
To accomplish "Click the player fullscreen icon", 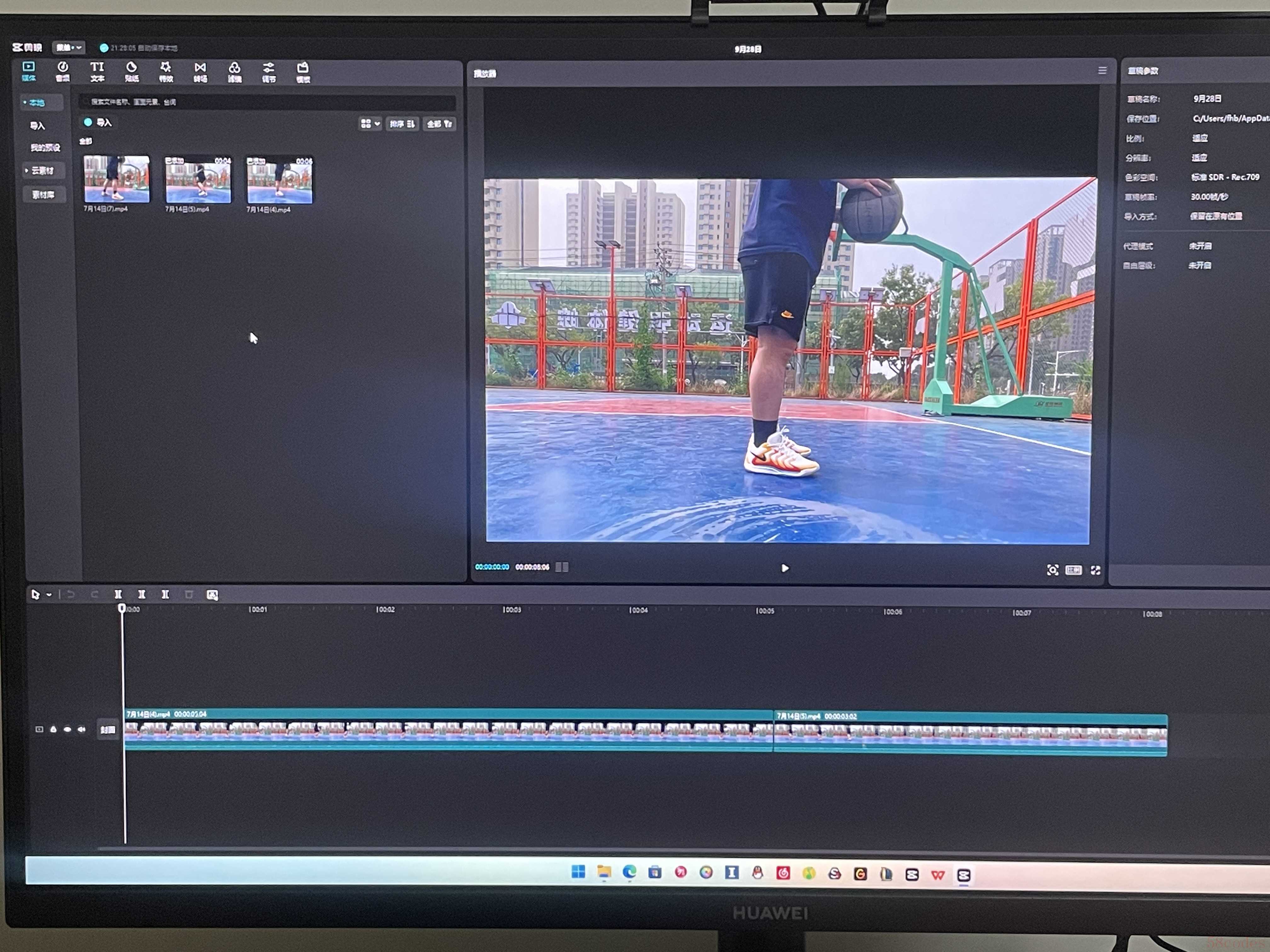I will coord(1096,570).
